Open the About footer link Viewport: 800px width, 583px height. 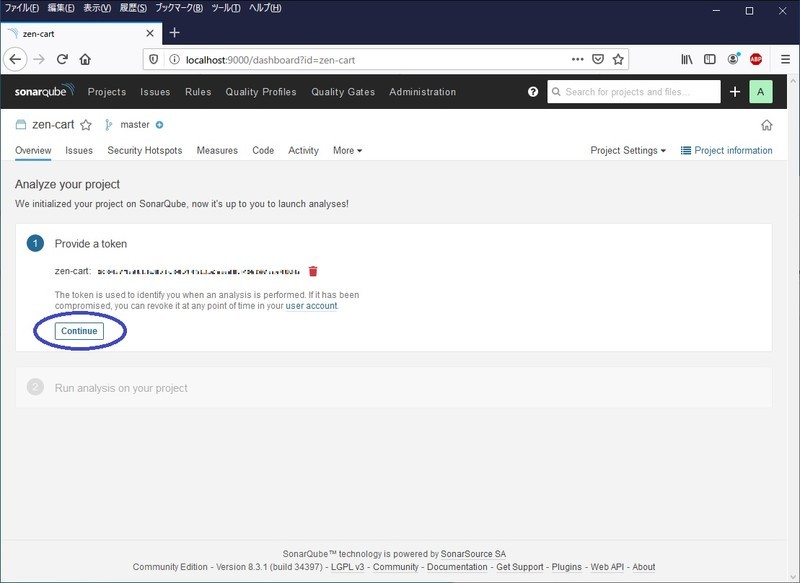(x=644, y=567)
